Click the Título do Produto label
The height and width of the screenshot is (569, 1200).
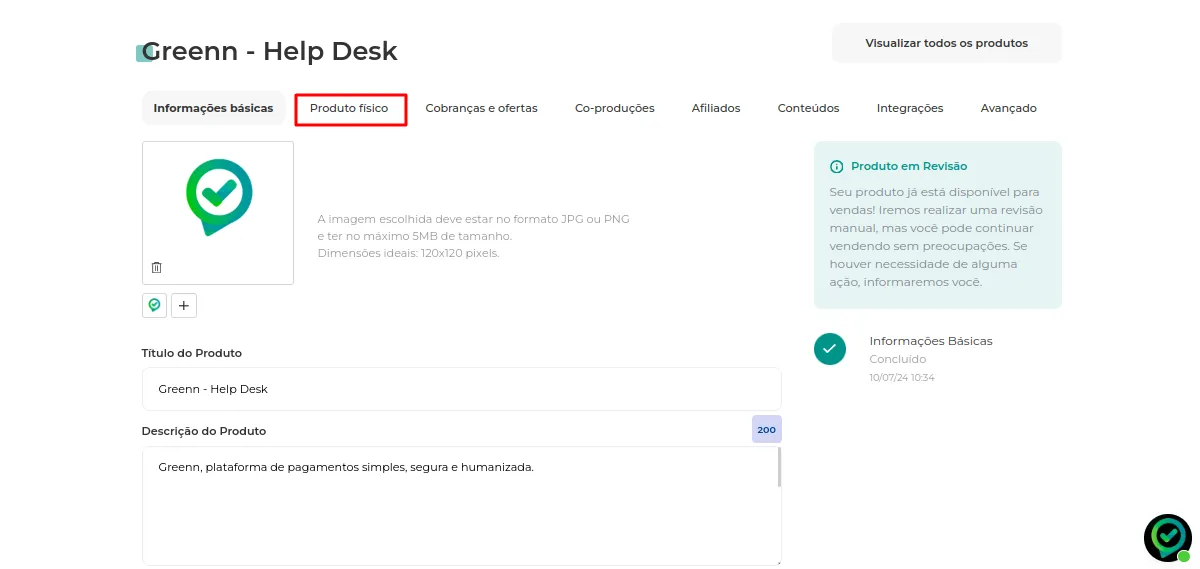(192, 353)
